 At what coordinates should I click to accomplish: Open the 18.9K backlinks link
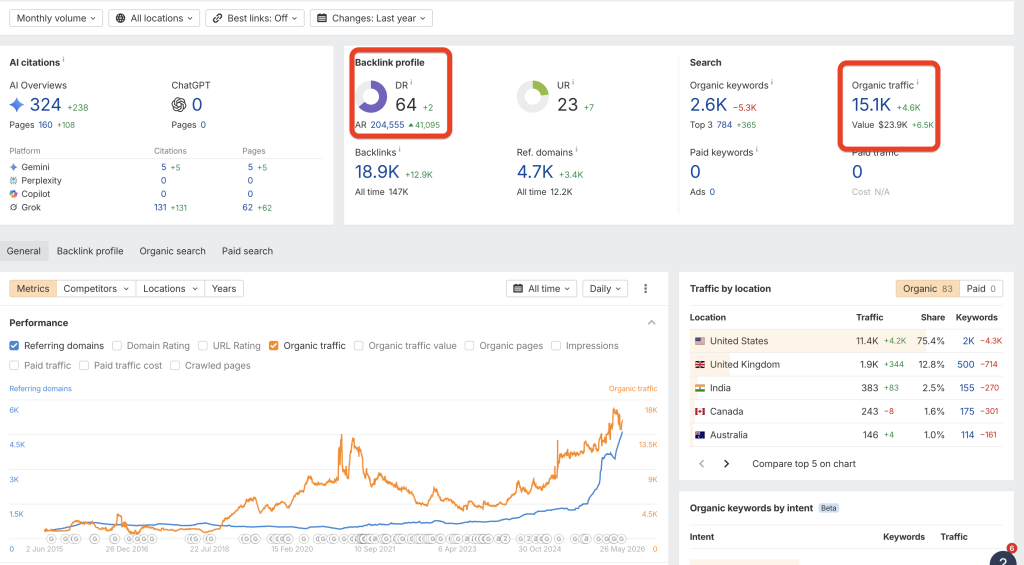[377, 172]
